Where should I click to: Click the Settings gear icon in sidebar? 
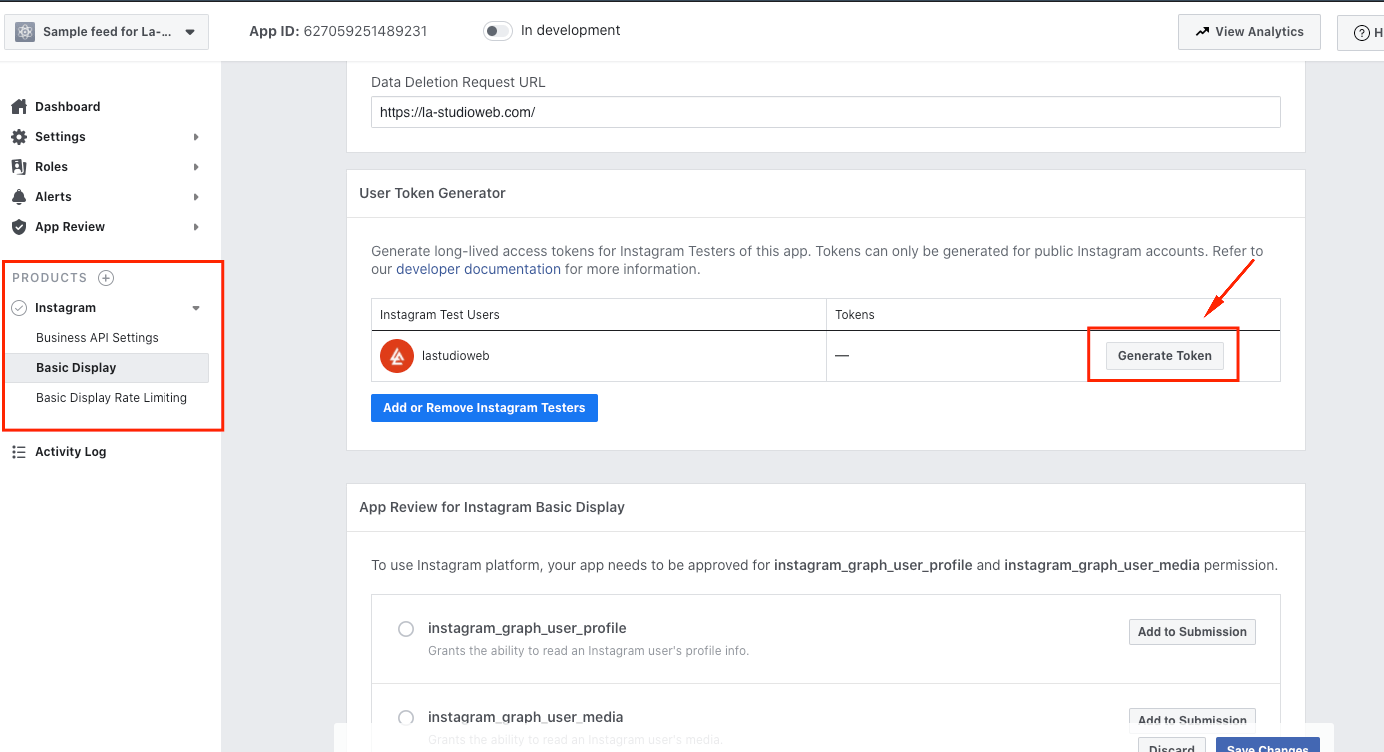point(18,137)
